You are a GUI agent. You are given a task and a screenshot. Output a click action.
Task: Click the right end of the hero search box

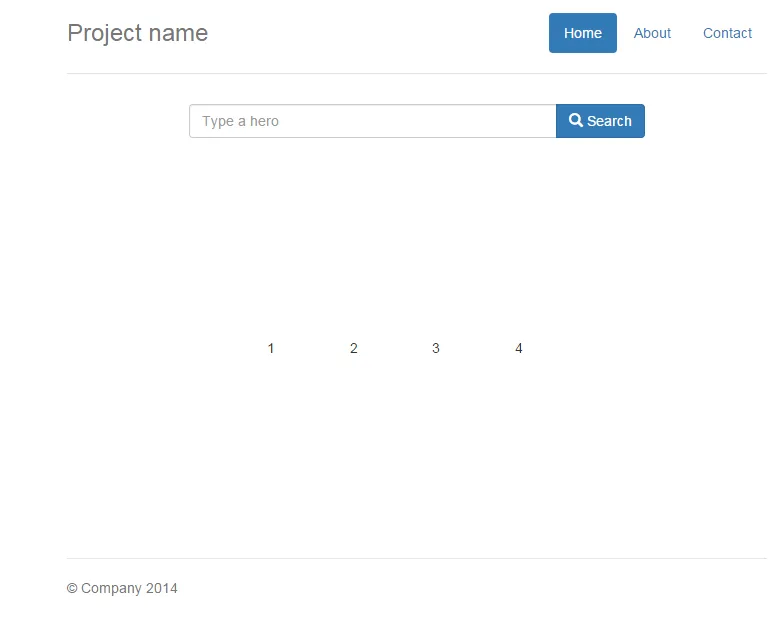(x=540, y=121)
